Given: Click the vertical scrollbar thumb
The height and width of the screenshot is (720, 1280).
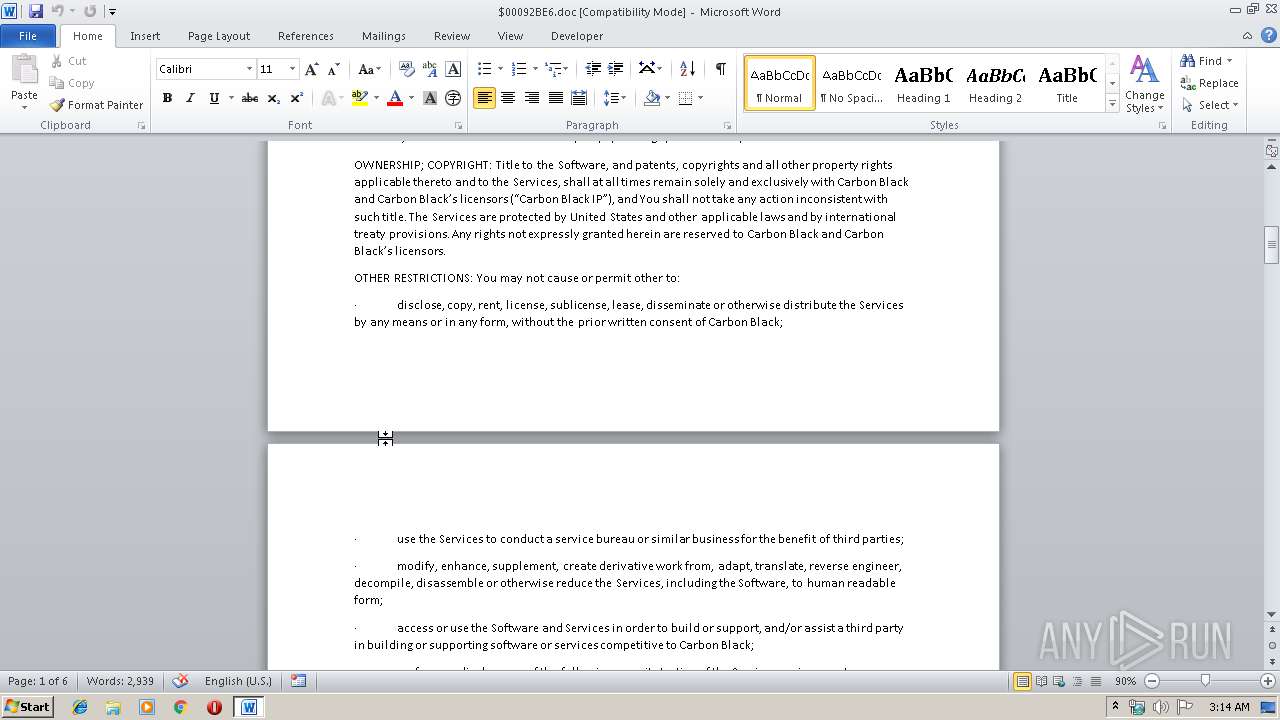Looking at the screenshot, I should 1271,243.
